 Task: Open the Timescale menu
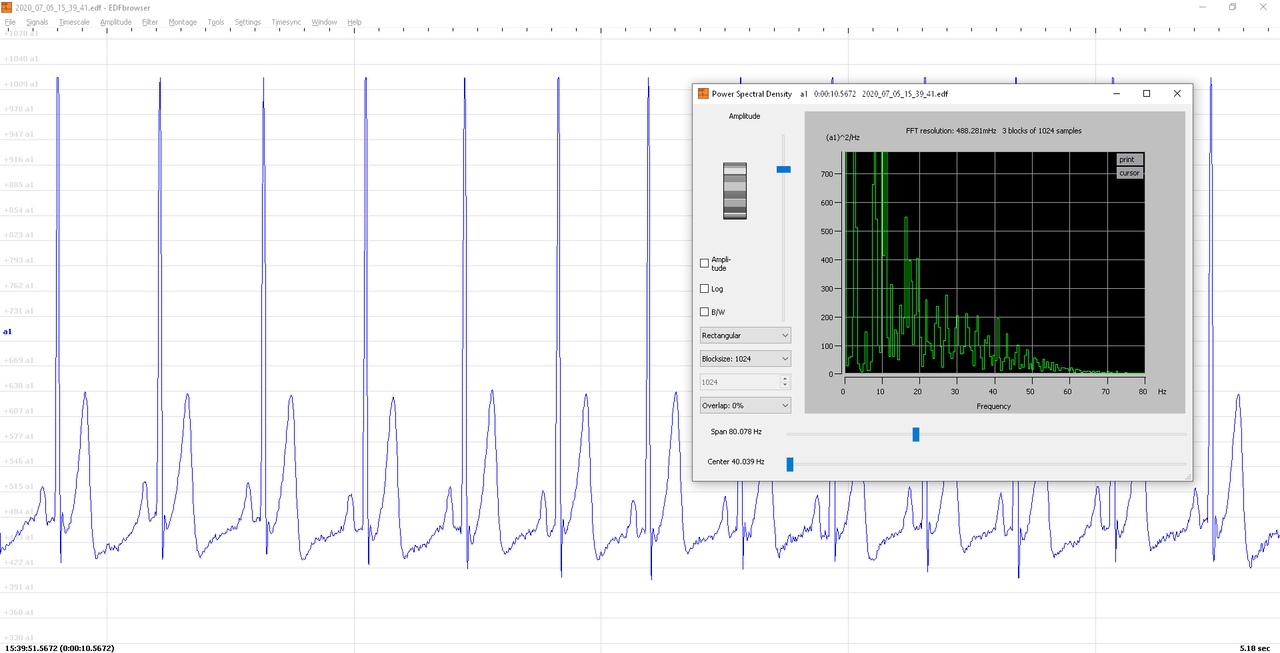(75, 22)
